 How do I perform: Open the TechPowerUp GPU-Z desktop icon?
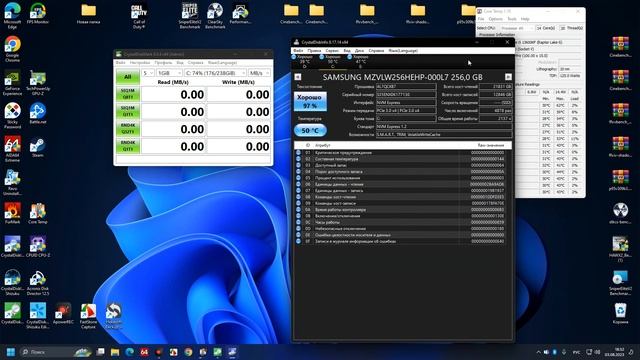(38, 83)
